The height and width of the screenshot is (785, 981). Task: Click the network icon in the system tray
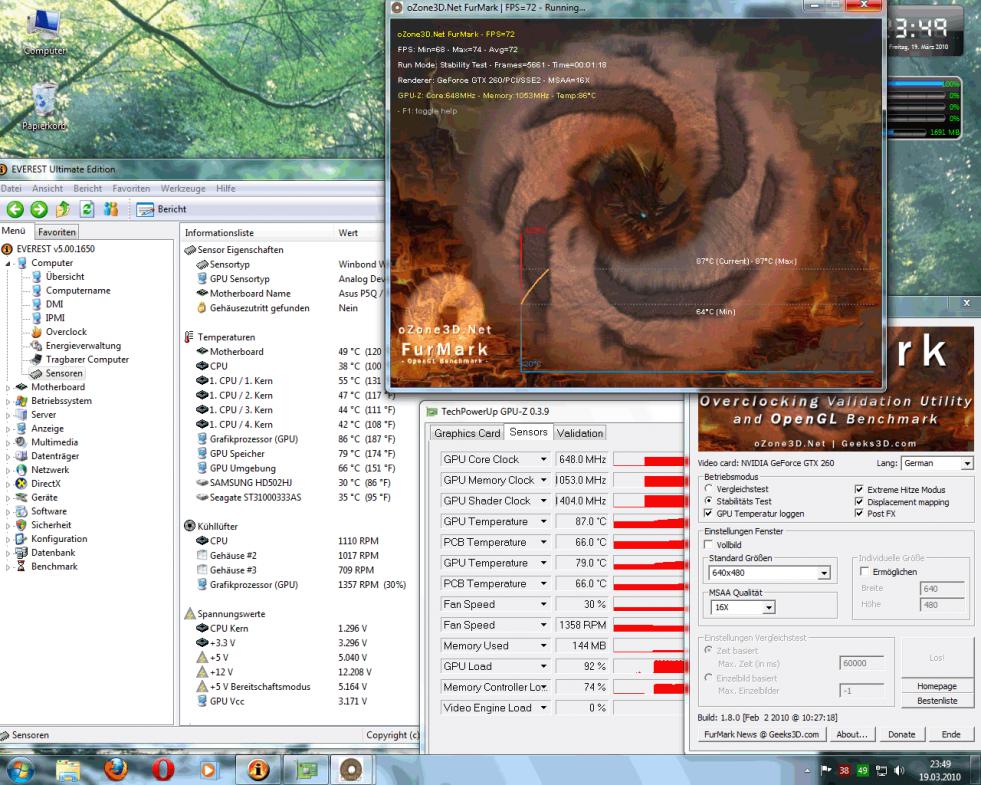881,771
